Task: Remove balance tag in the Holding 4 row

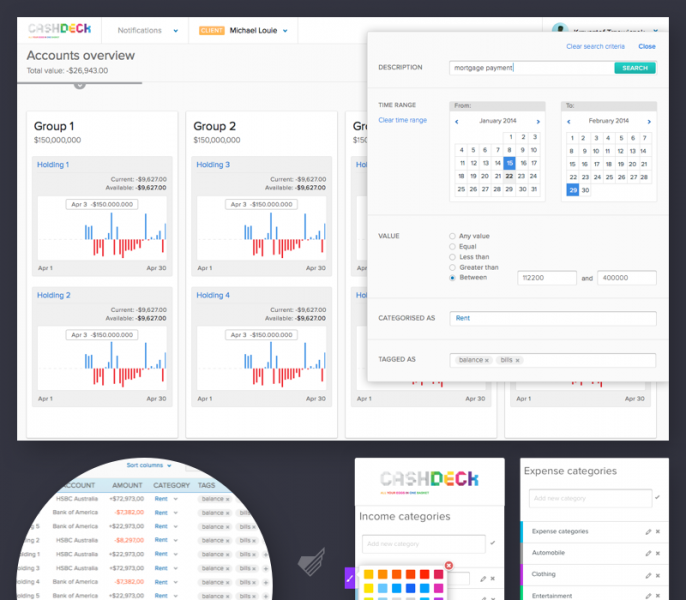Action: point(228,582)
